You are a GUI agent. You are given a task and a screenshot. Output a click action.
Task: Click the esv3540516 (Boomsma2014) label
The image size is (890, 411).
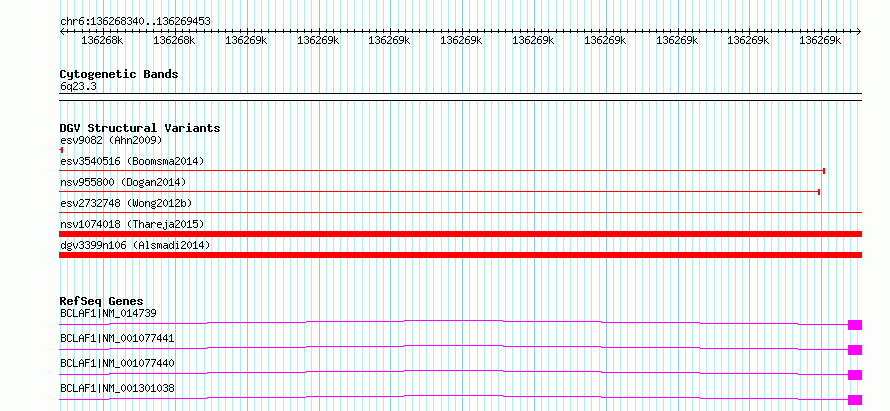coord(132,161)
